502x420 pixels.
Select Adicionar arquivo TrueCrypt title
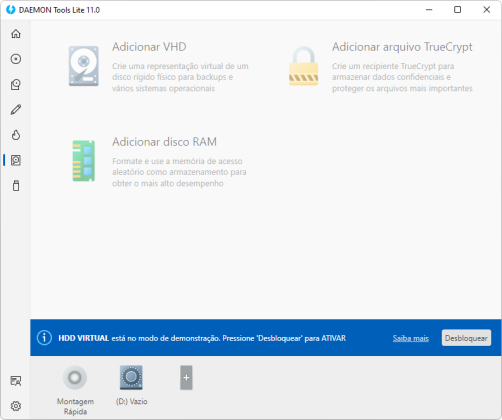(x=402, y=47)
